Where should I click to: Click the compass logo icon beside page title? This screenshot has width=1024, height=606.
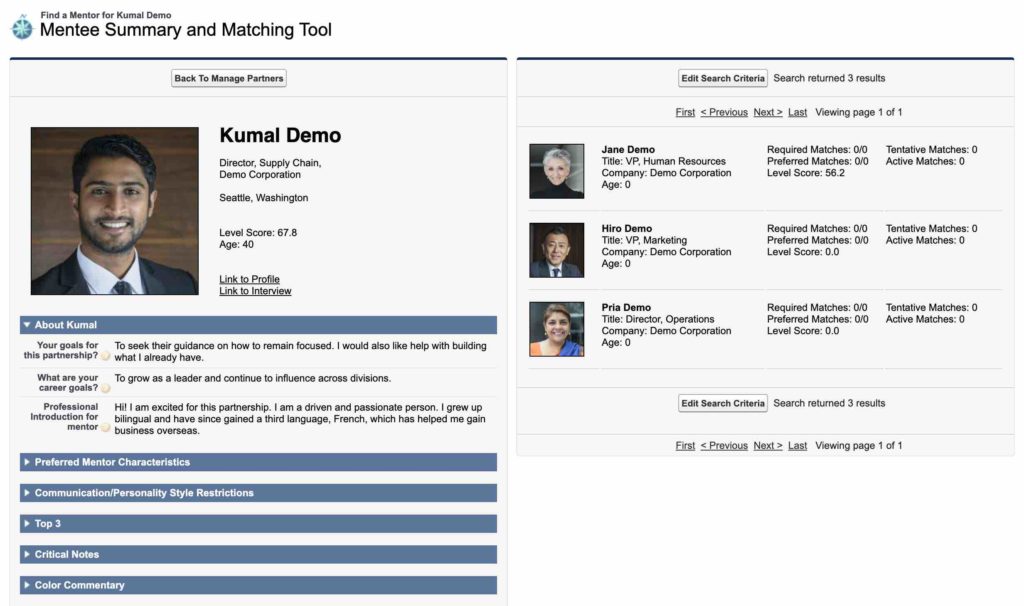pos(22,26)
